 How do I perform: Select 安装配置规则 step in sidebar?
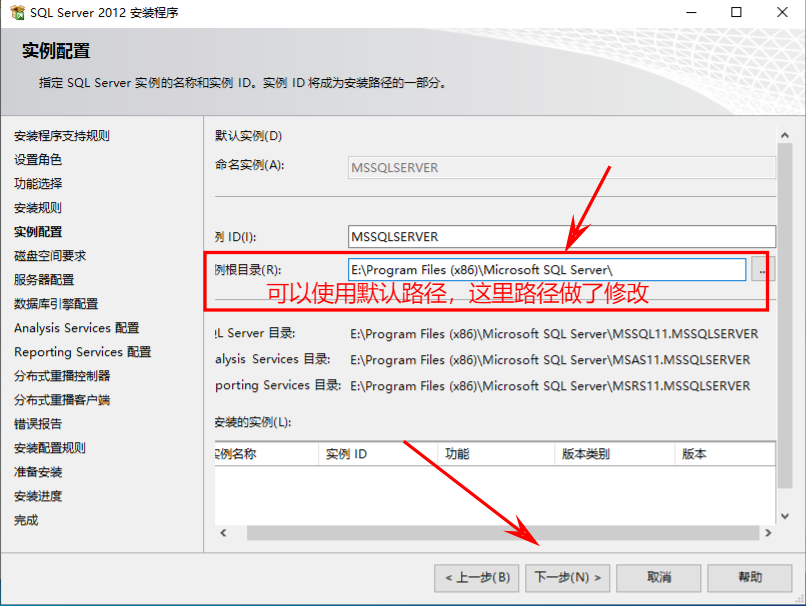pos(50,448)
